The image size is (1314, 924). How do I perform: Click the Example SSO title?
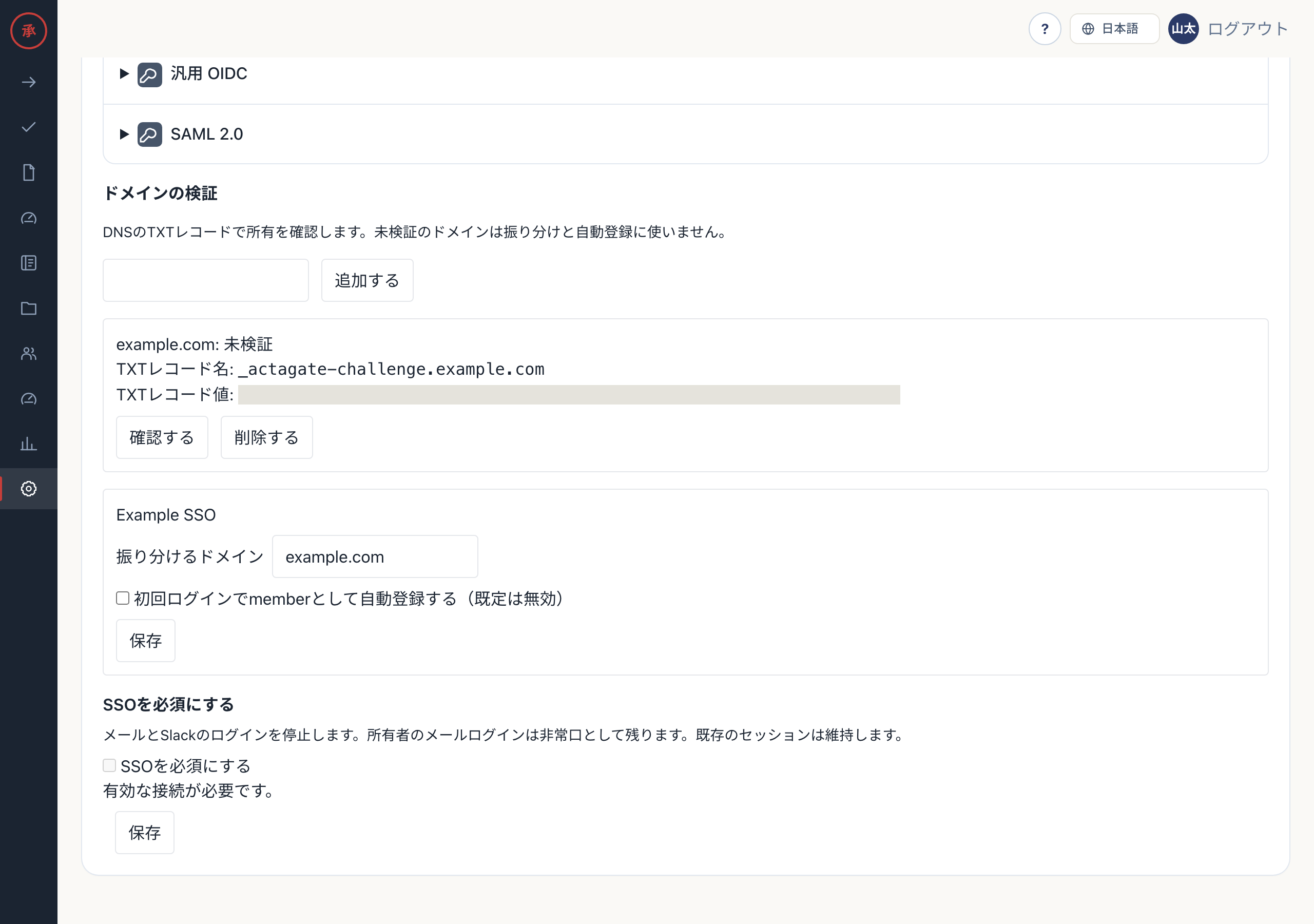click(166, 515)
